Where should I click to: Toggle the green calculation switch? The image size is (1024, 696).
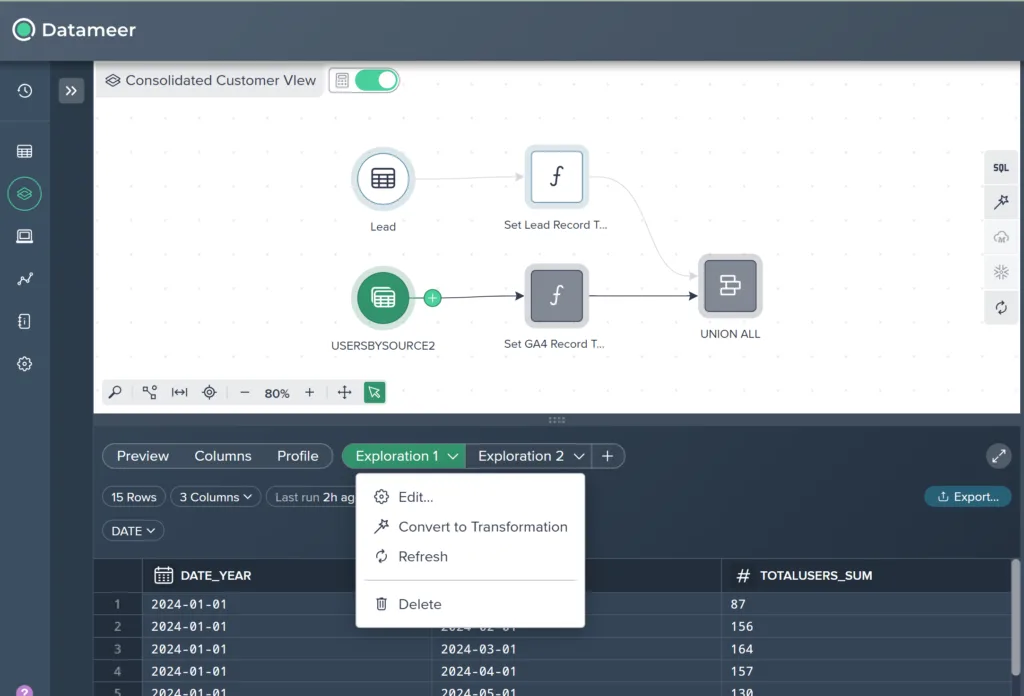coord(376,80)
